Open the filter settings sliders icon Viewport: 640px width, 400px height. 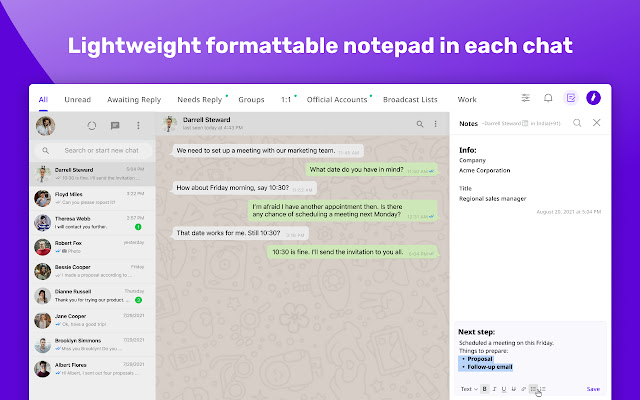(526, 98)
